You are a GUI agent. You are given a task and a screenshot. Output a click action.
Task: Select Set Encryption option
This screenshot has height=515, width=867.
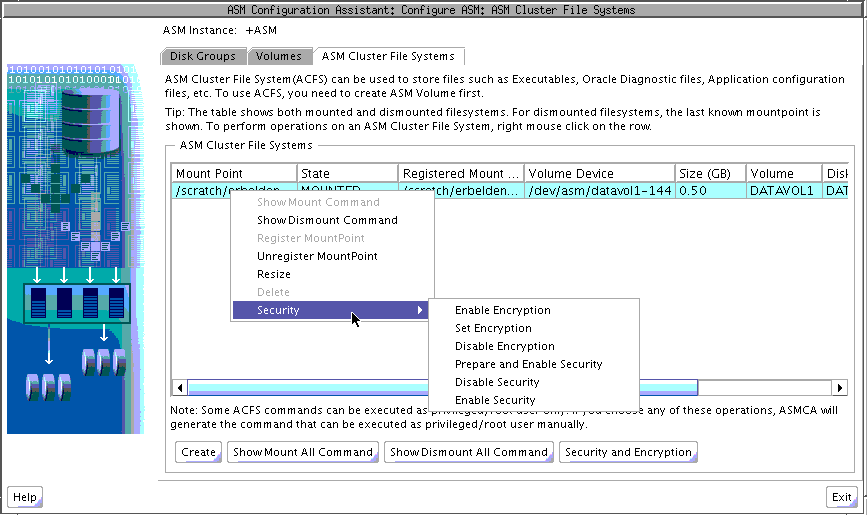click(493, 328)
